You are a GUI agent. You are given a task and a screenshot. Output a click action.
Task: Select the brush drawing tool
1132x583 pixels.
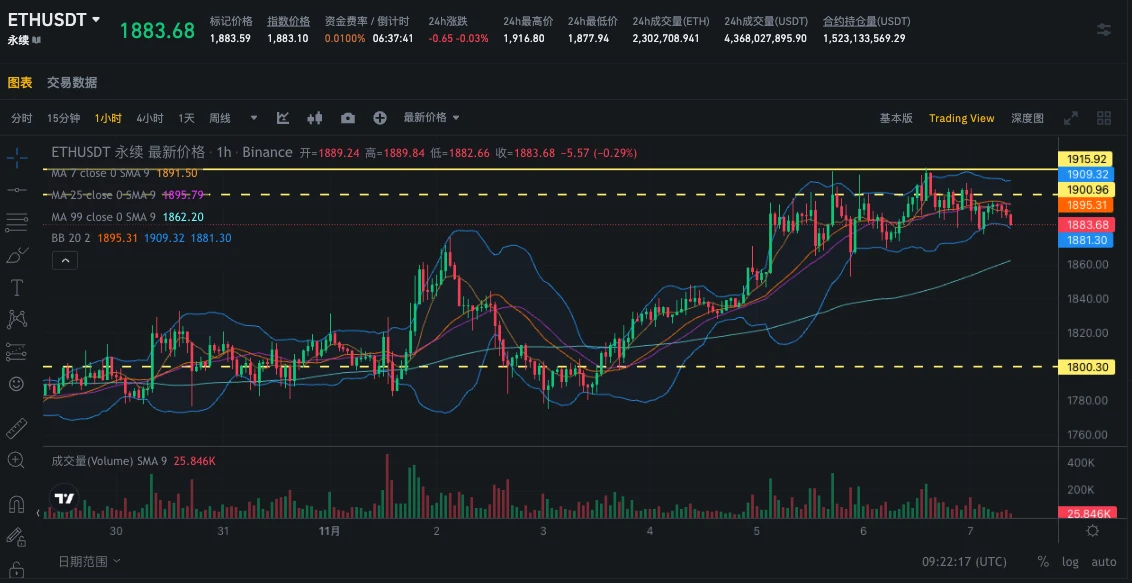[15, 254]
